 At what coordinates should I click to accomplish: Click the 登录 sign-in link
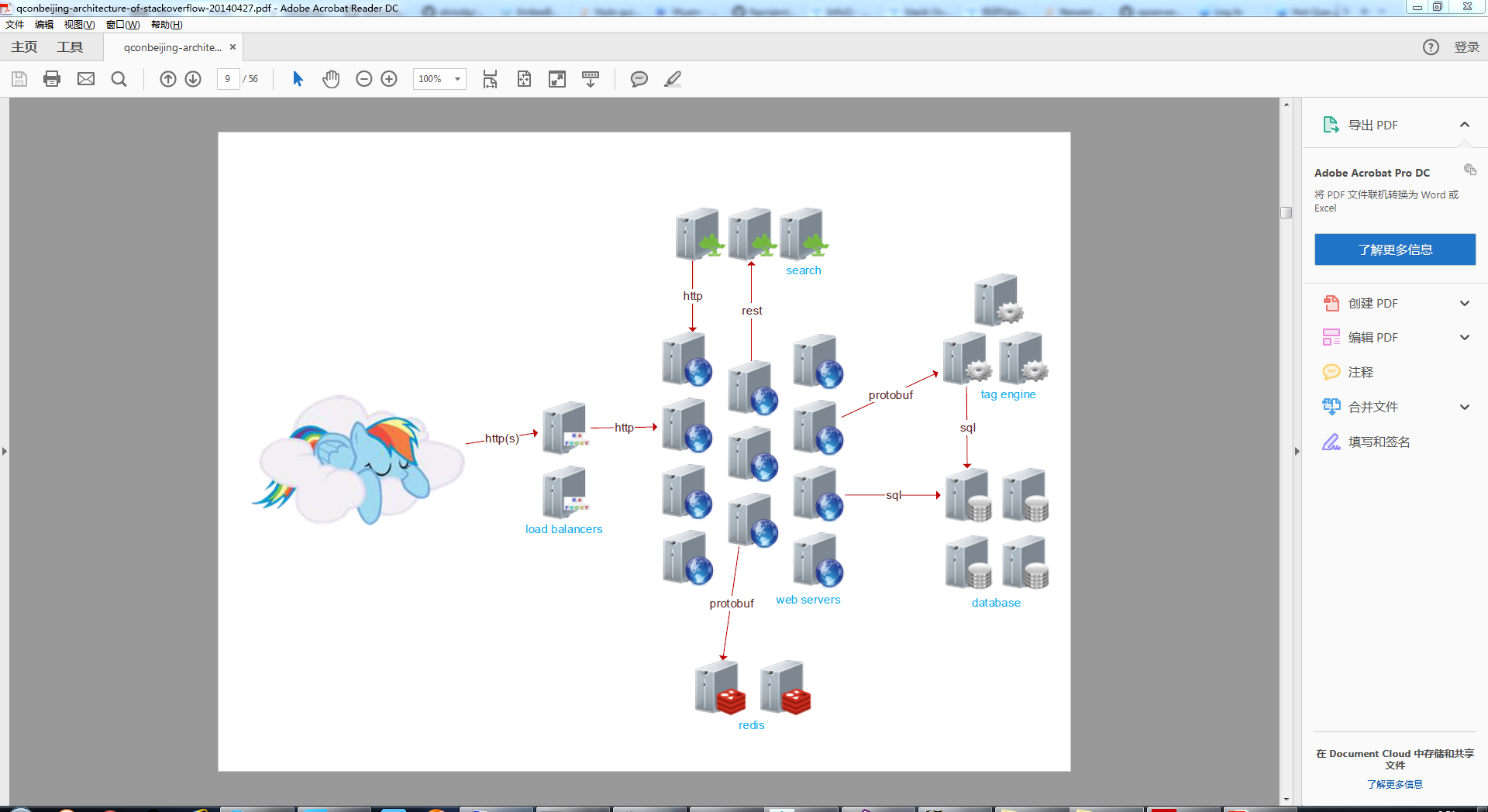(x=1466, y=47)
